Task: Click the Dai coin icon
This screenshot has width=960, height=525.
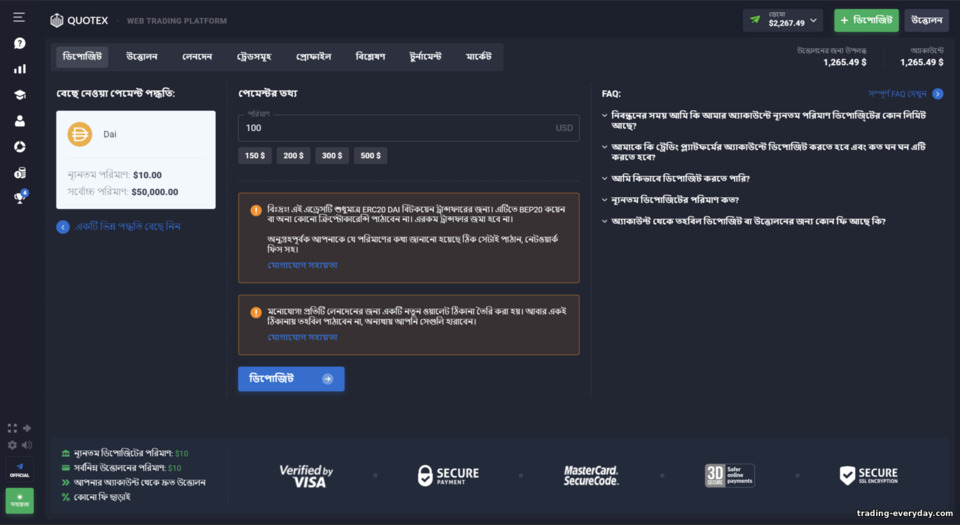Action: pos(80,134)
